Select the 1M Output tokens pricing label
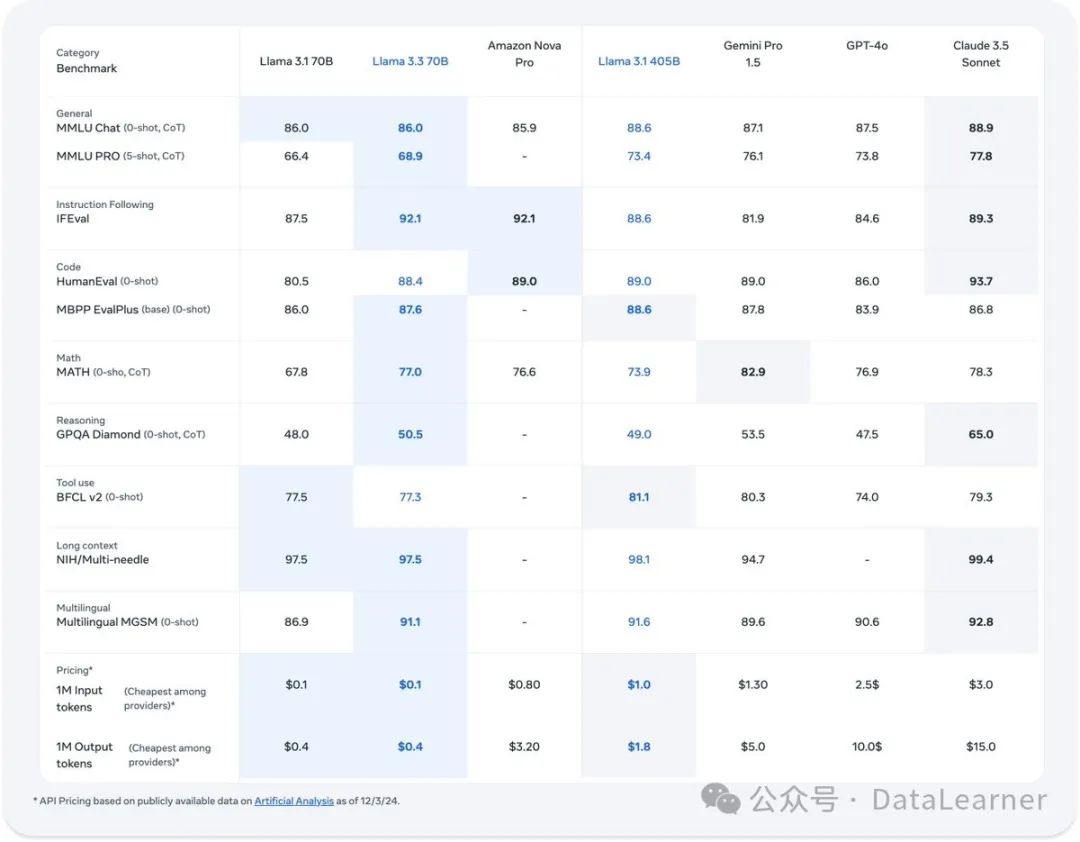This screenshot has width=1080, height=842. point(133,755)
